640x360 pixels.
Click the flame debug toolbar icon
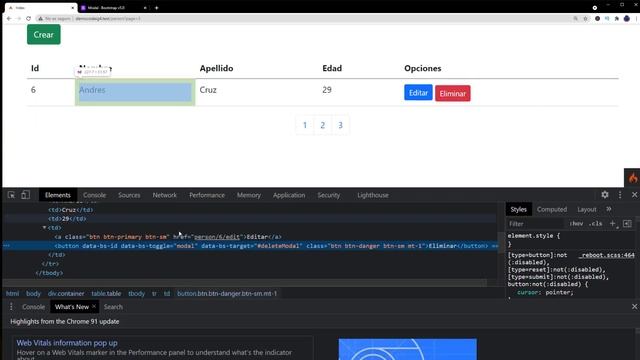[632, 178]
